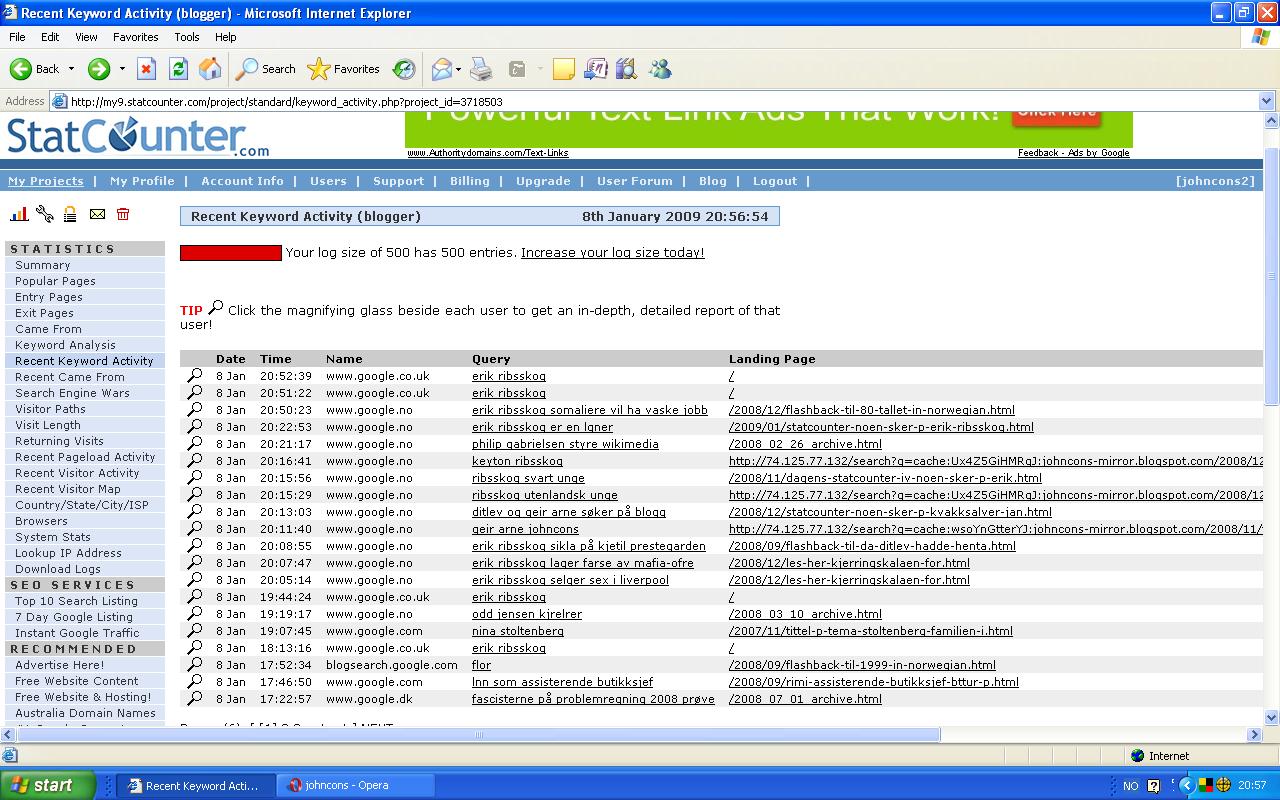Switch to the 'johncons - Opera' taskbar window

point(355,785)
